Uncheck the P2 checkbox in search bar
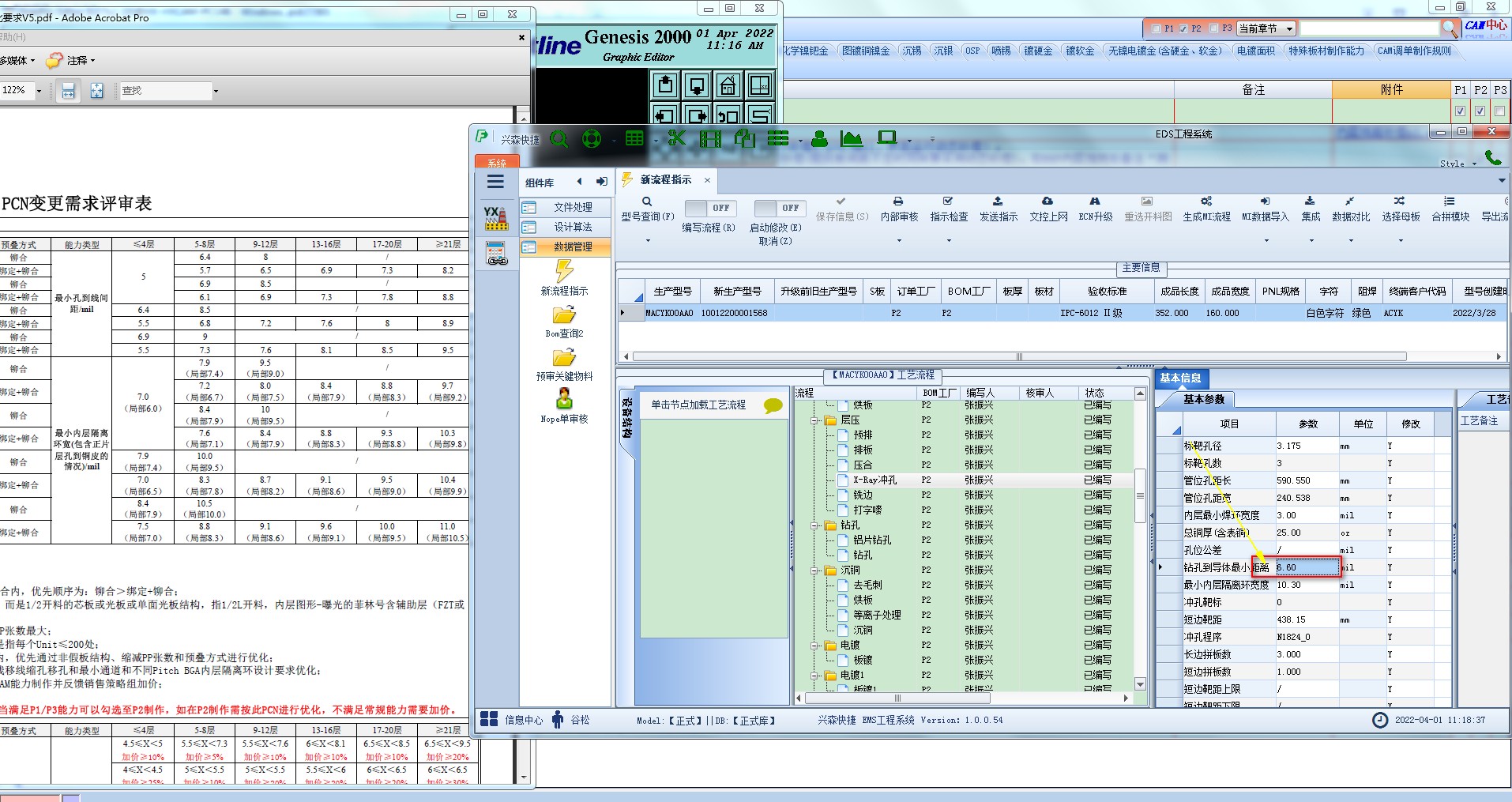 1183,28
